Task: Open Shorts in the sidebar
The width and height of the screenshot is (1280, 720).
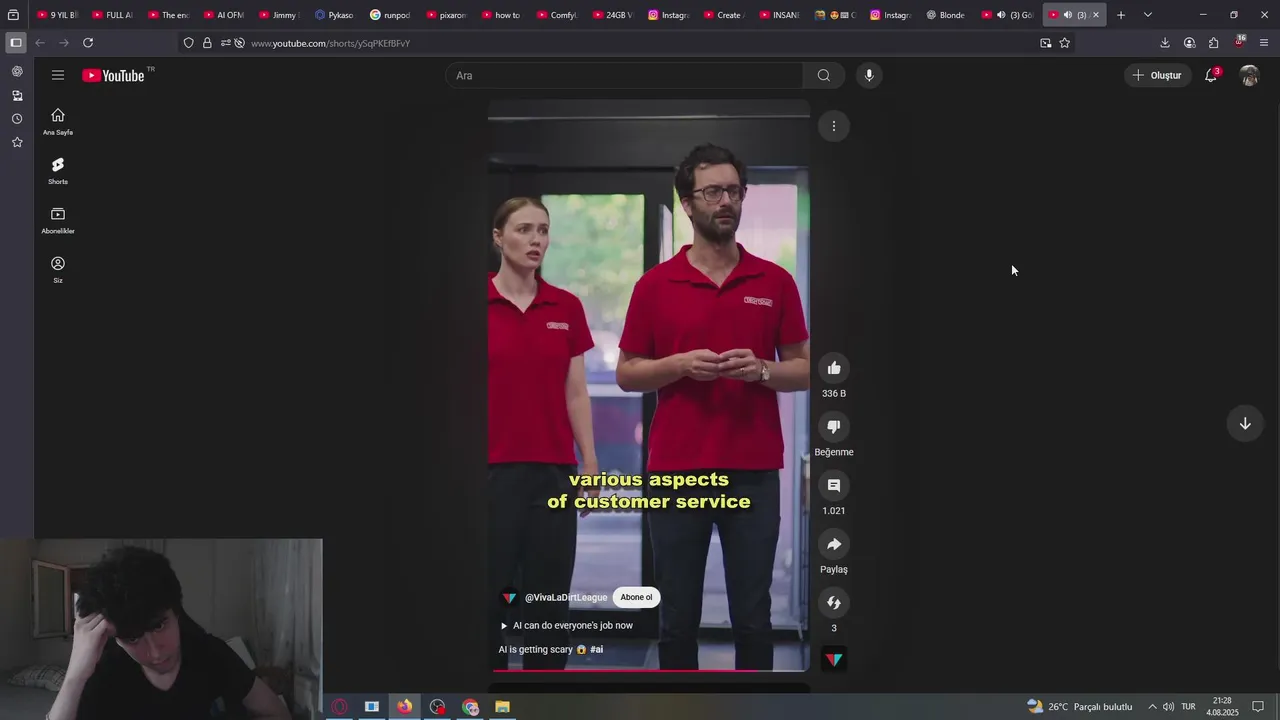Action: (x=58, y=171)
